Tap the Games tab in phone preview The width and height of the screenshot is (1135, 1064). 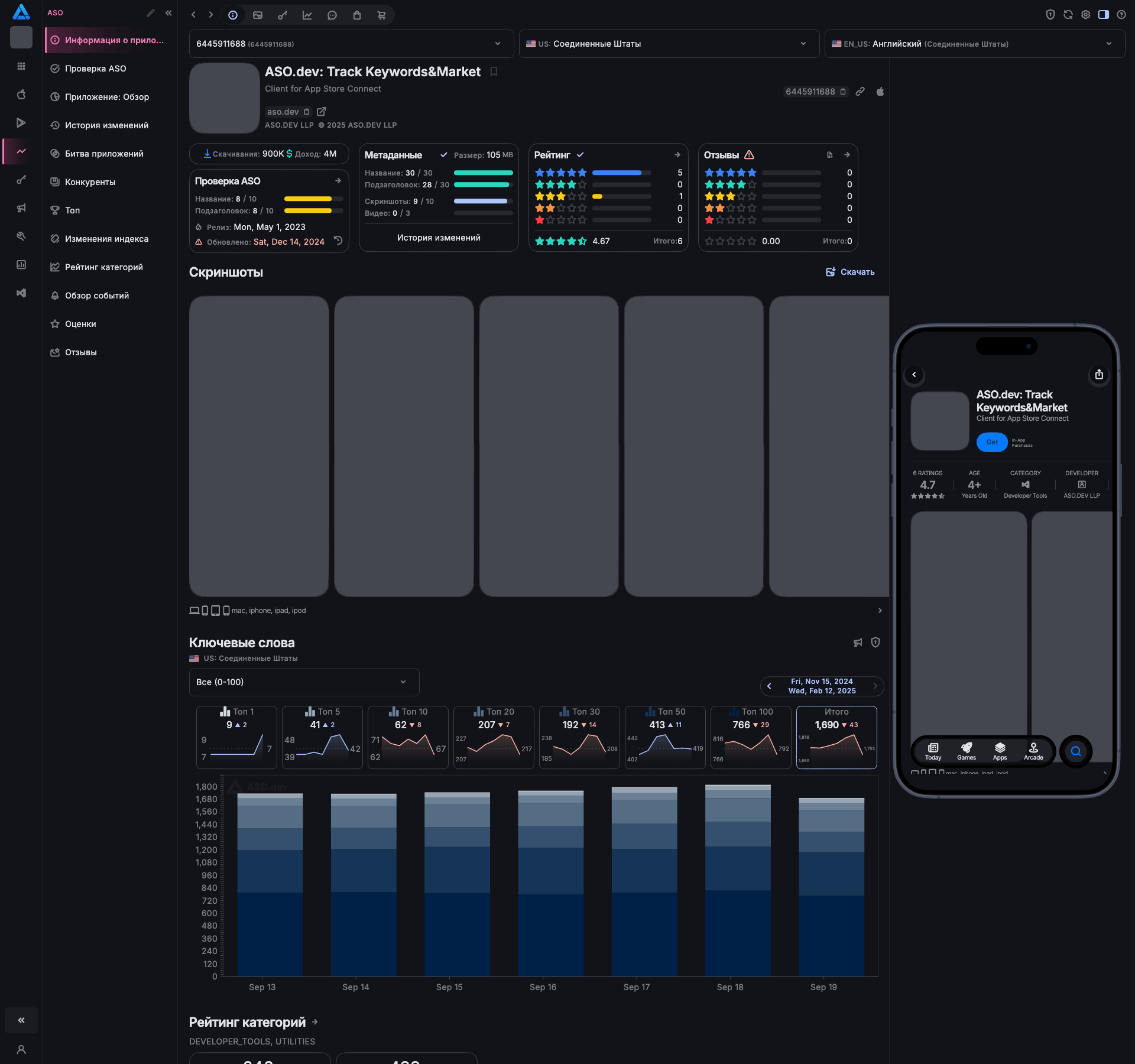coord(967,751)
